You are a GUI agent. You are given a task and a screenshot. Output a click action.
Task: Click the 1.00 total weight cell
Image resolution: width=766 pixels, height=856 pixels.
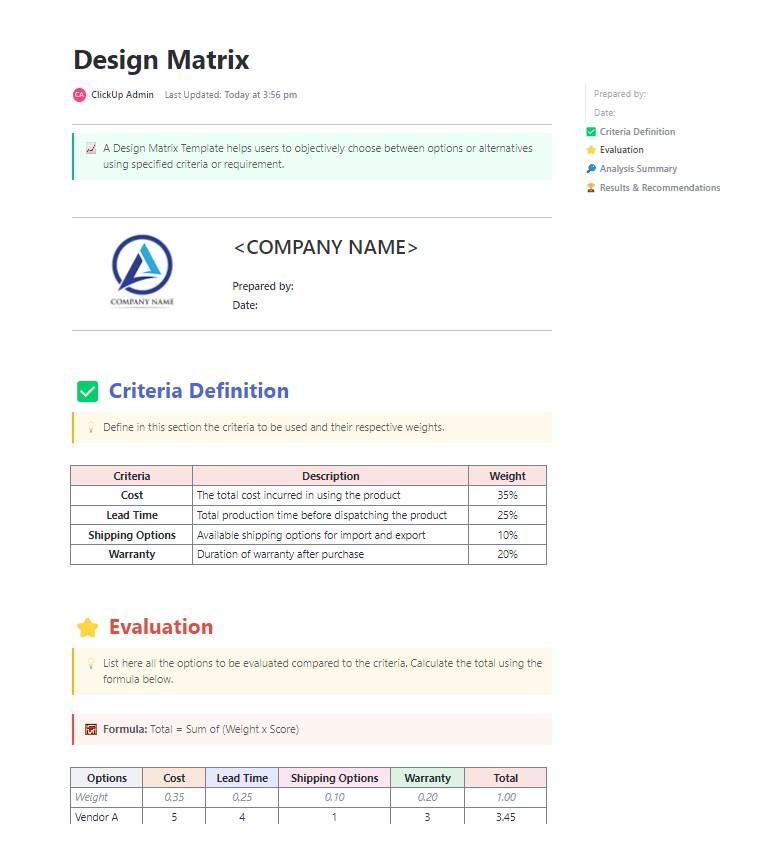506,798
